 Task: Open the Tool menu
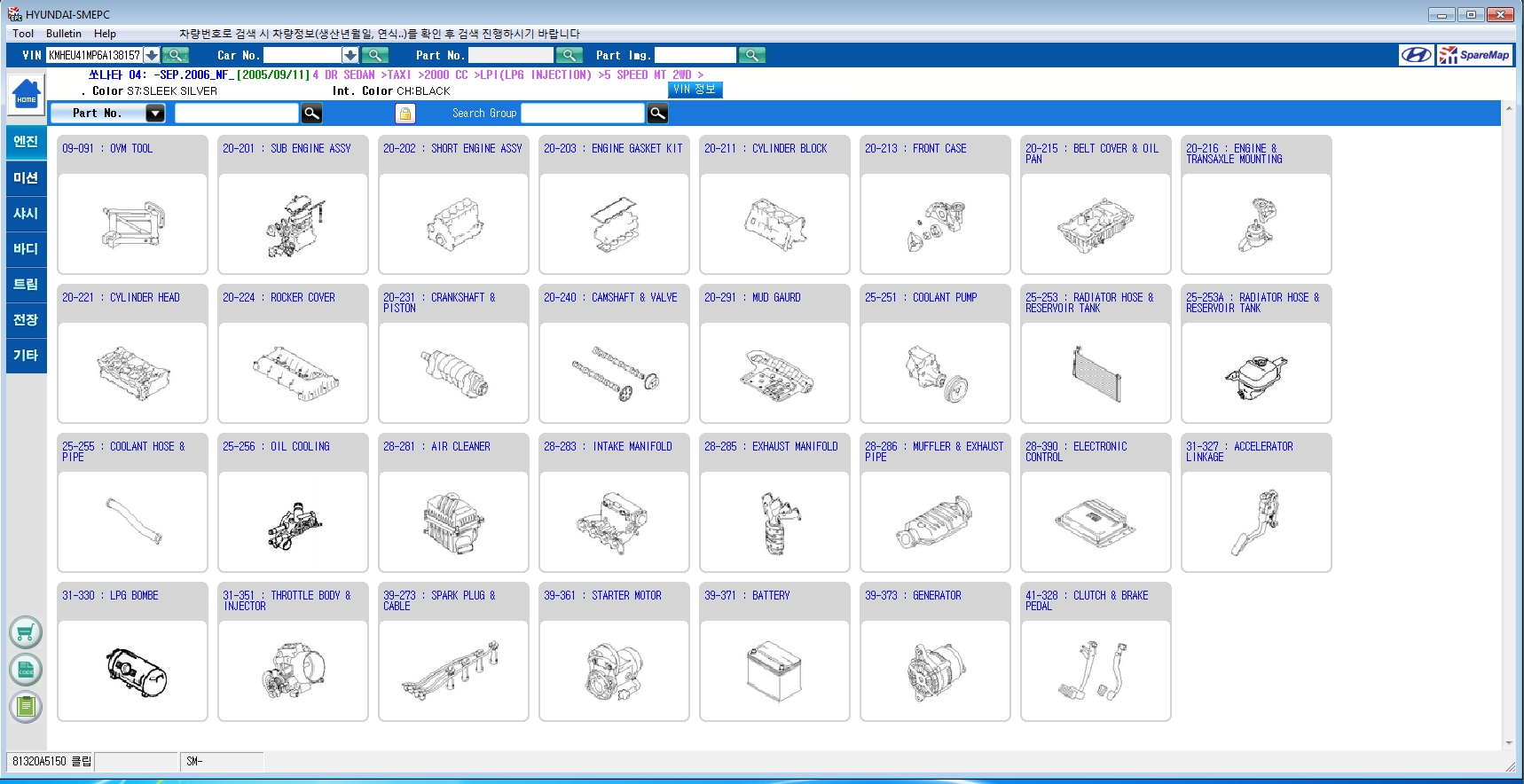click(x=23, y=34)
